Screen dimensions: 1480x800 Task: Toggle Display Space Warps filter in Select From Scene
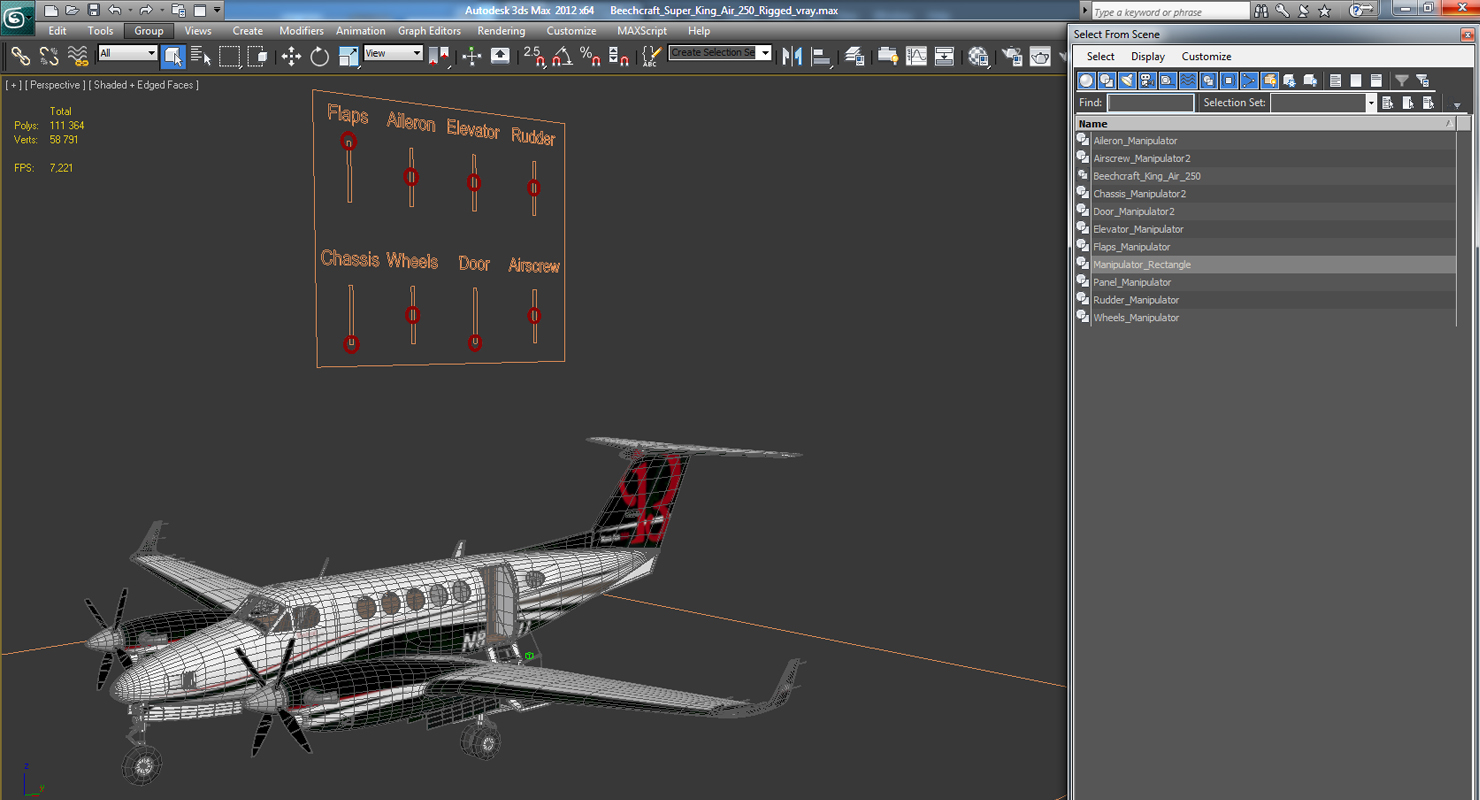pyautogui.click(x=1188, y=80)
